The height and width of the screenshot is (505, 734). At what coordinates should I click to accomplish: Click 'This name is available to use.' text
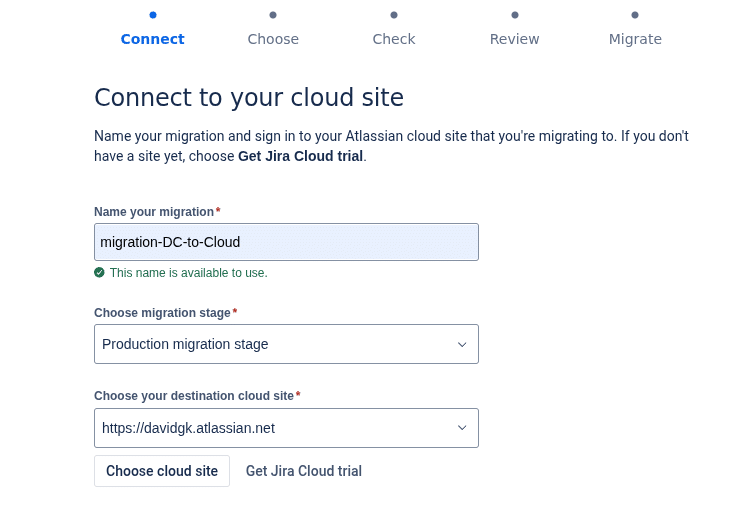(189, 273)
